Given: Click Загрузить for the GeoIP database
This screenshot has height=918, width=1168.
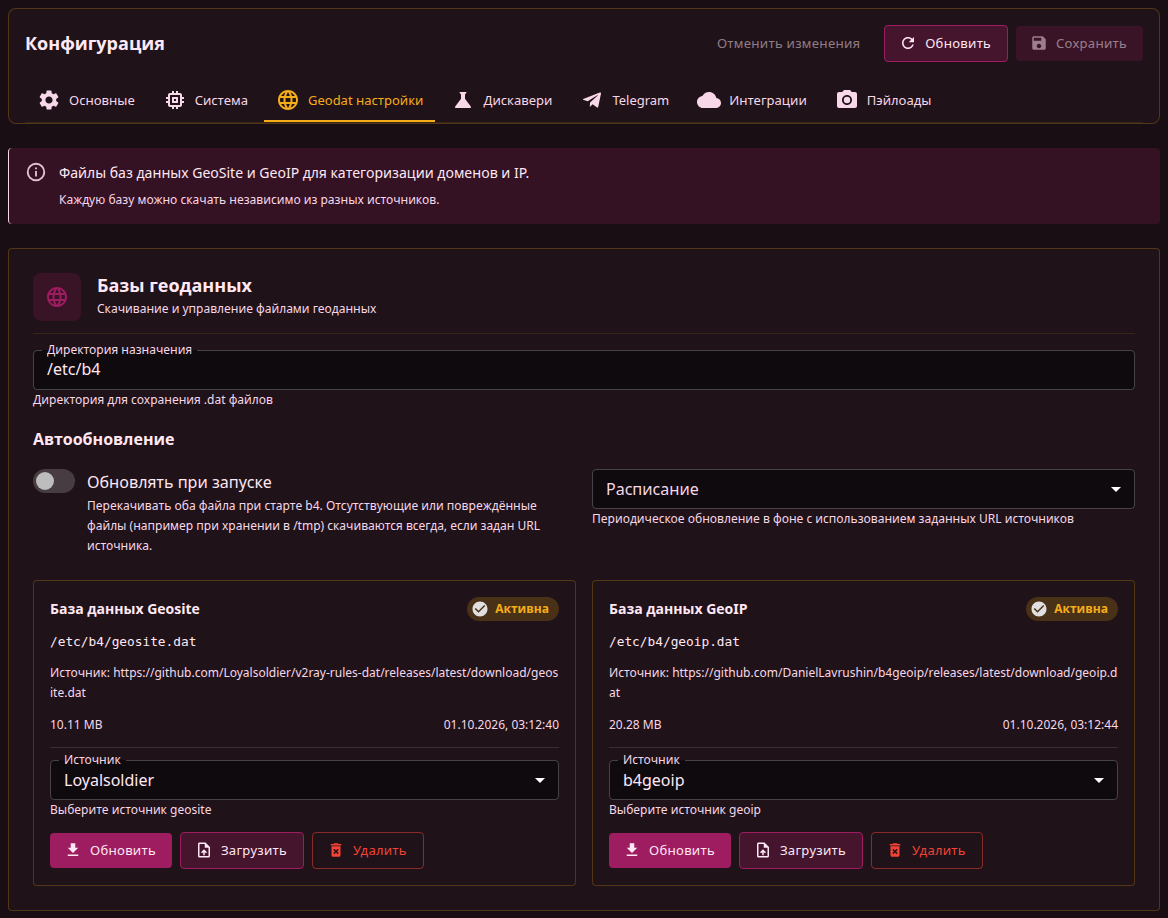Looking at the screenshot, I should 801,850.
